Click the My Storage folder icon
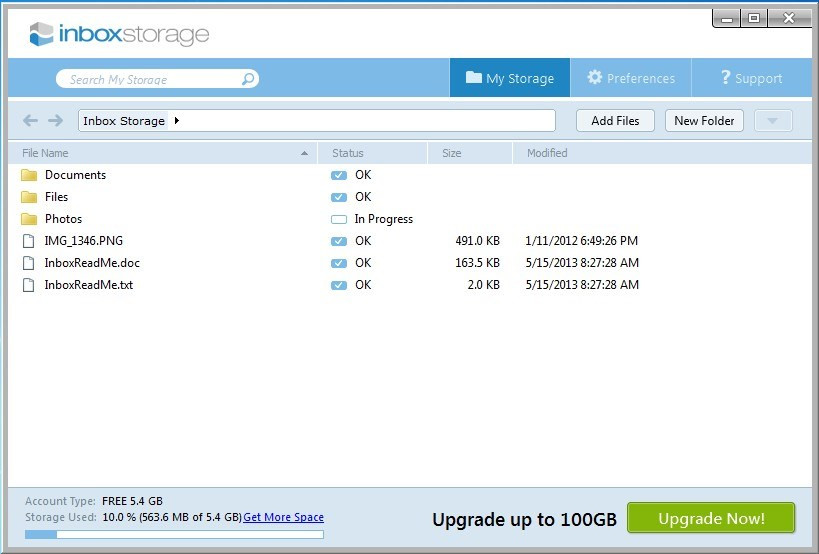This screenshot has width=819, height=554. pos(474,77)
